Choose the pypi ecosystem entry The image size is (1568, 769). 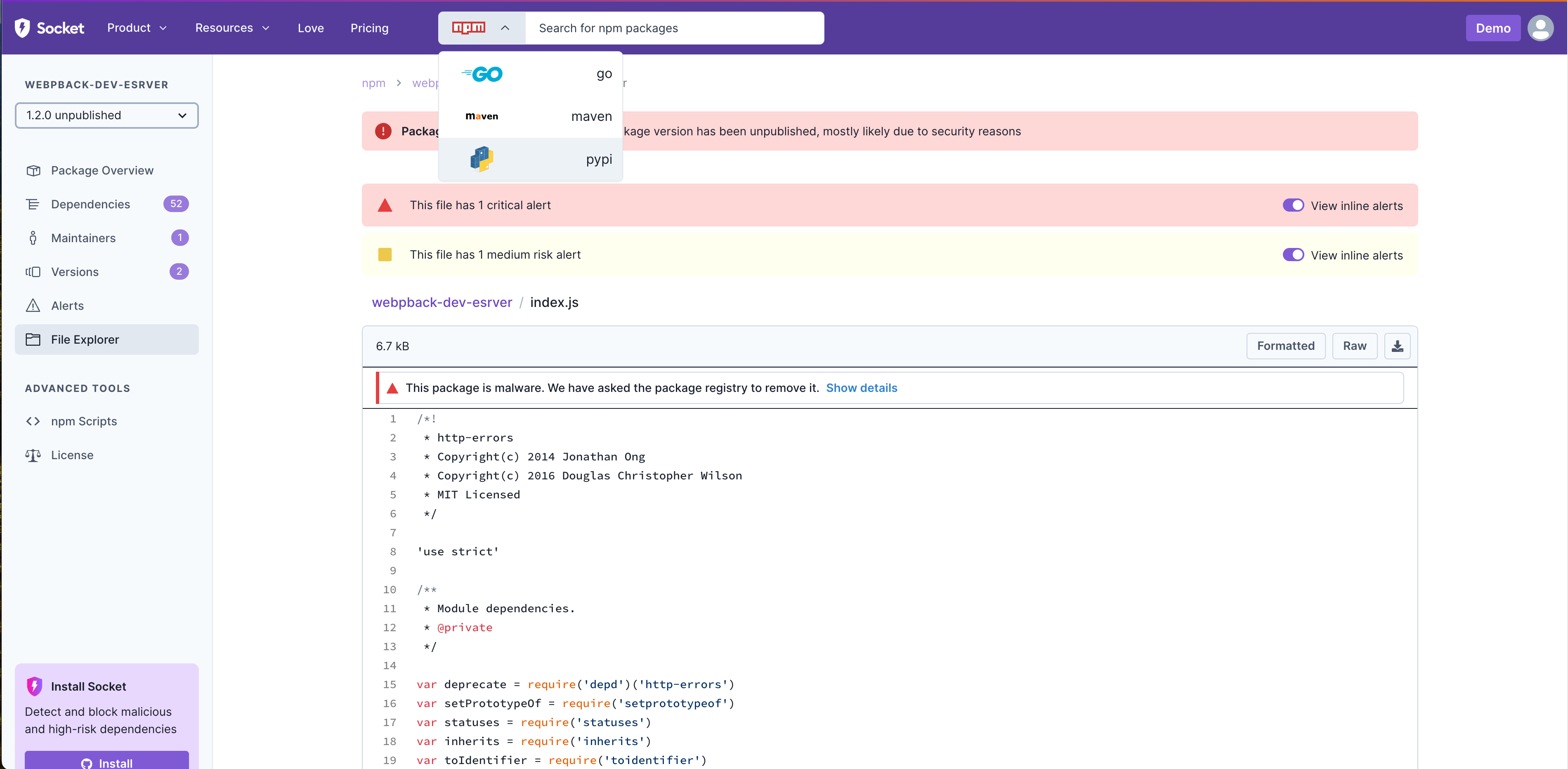click(530, 159)
